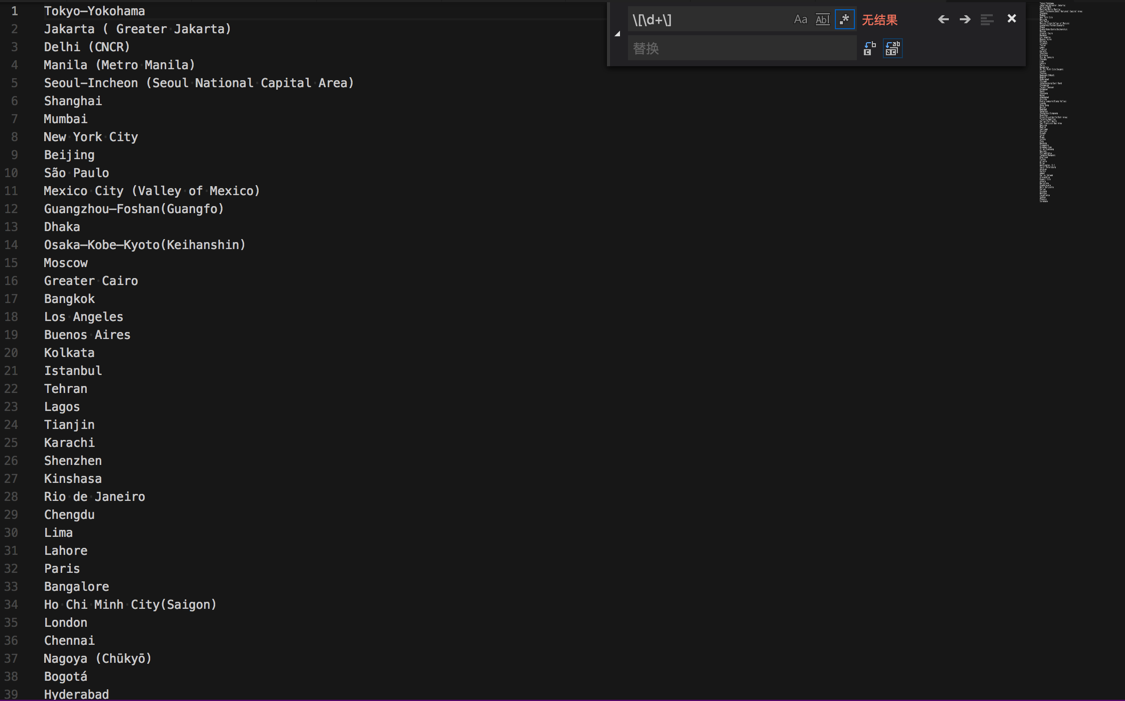The height and width of the screenshot is (701, 1125).
Task: Click on Beijing text
Action: (x=69, y=154)
